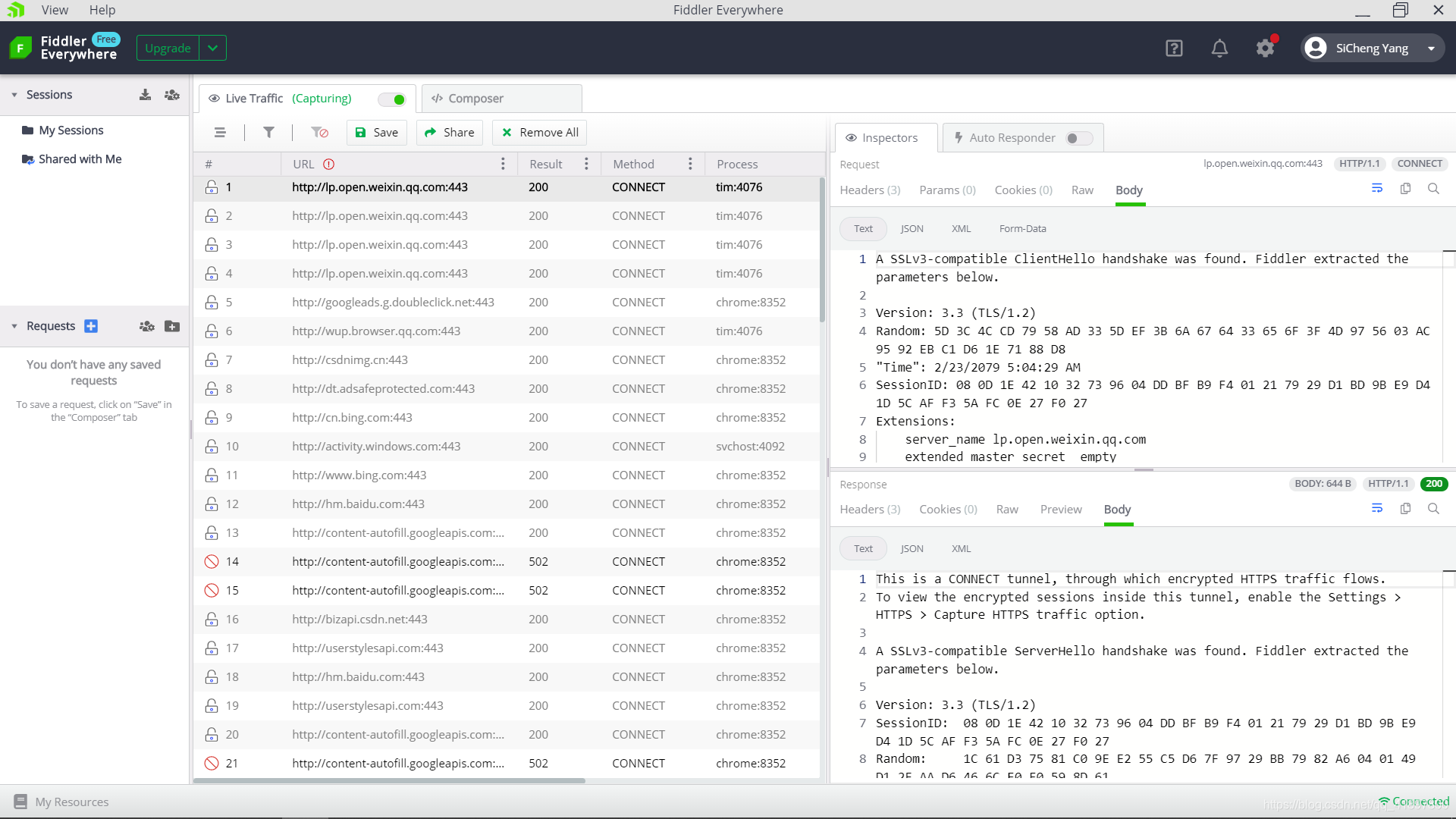Screen dimensions: 1456x819
Task: Click the help question mark icon
Action: point(1174,49)
